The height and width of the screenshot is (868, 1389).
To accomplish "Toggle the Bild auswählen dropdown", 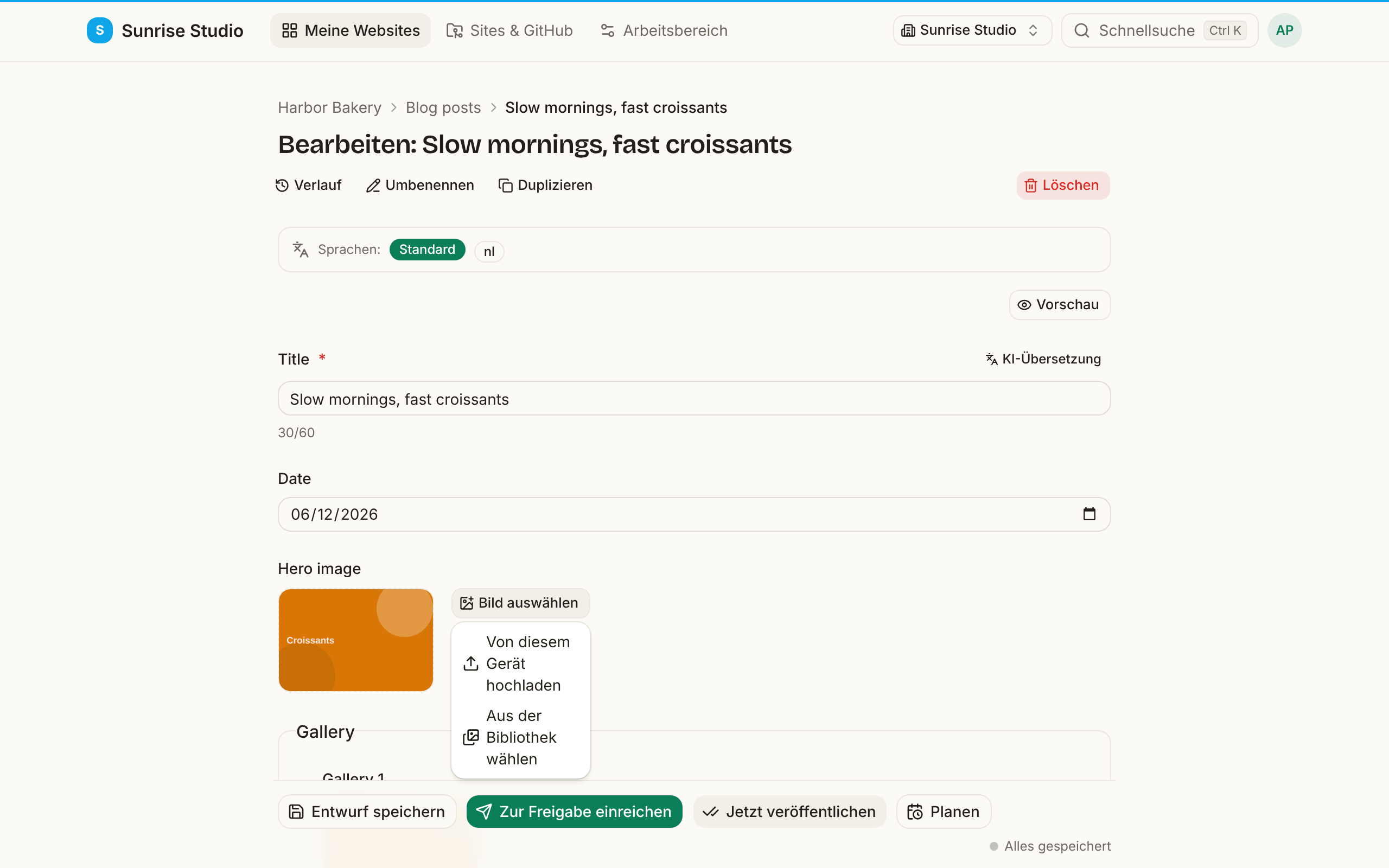I will (x=520, y=603).
